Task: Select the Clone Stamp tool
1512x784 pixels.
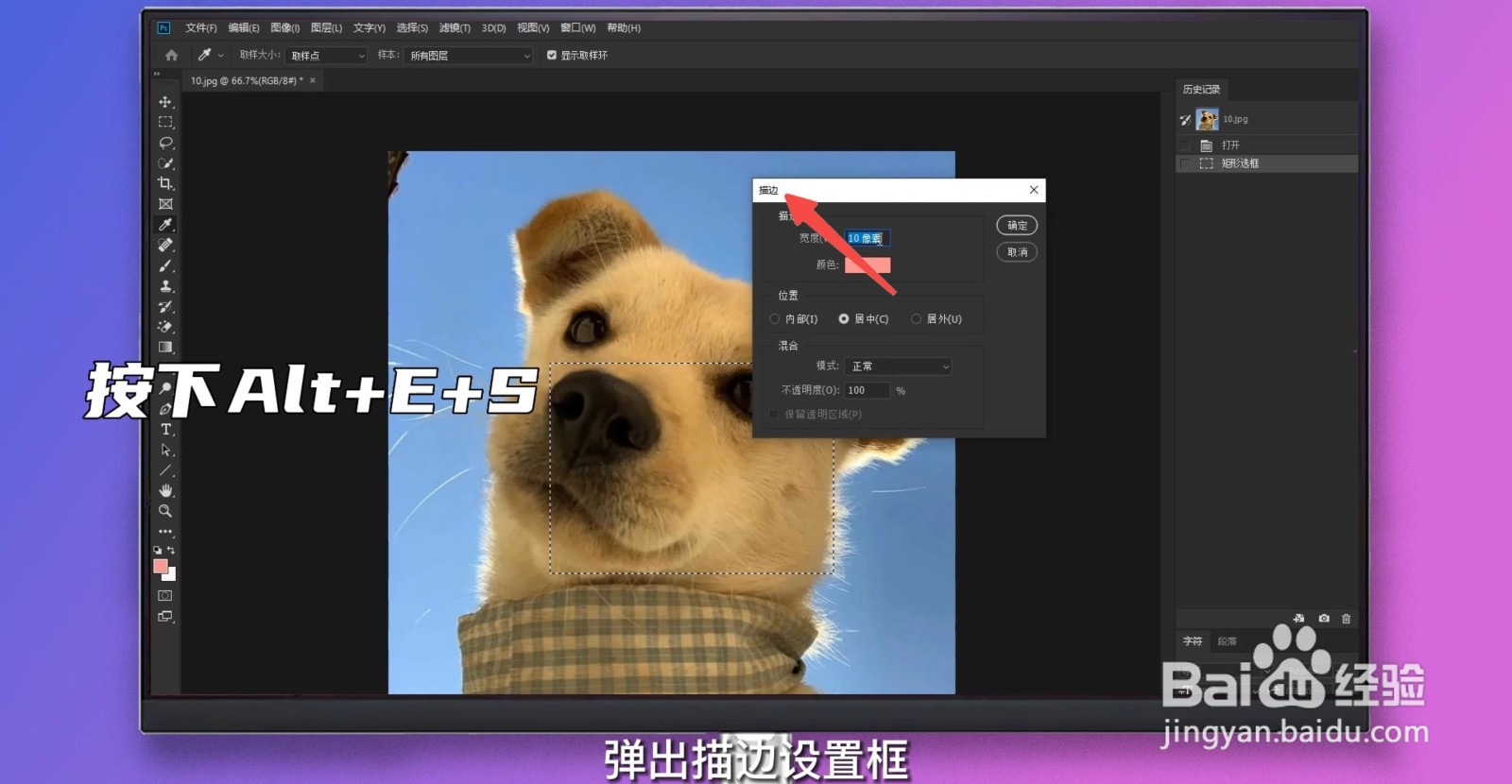Action: [165, 286]
